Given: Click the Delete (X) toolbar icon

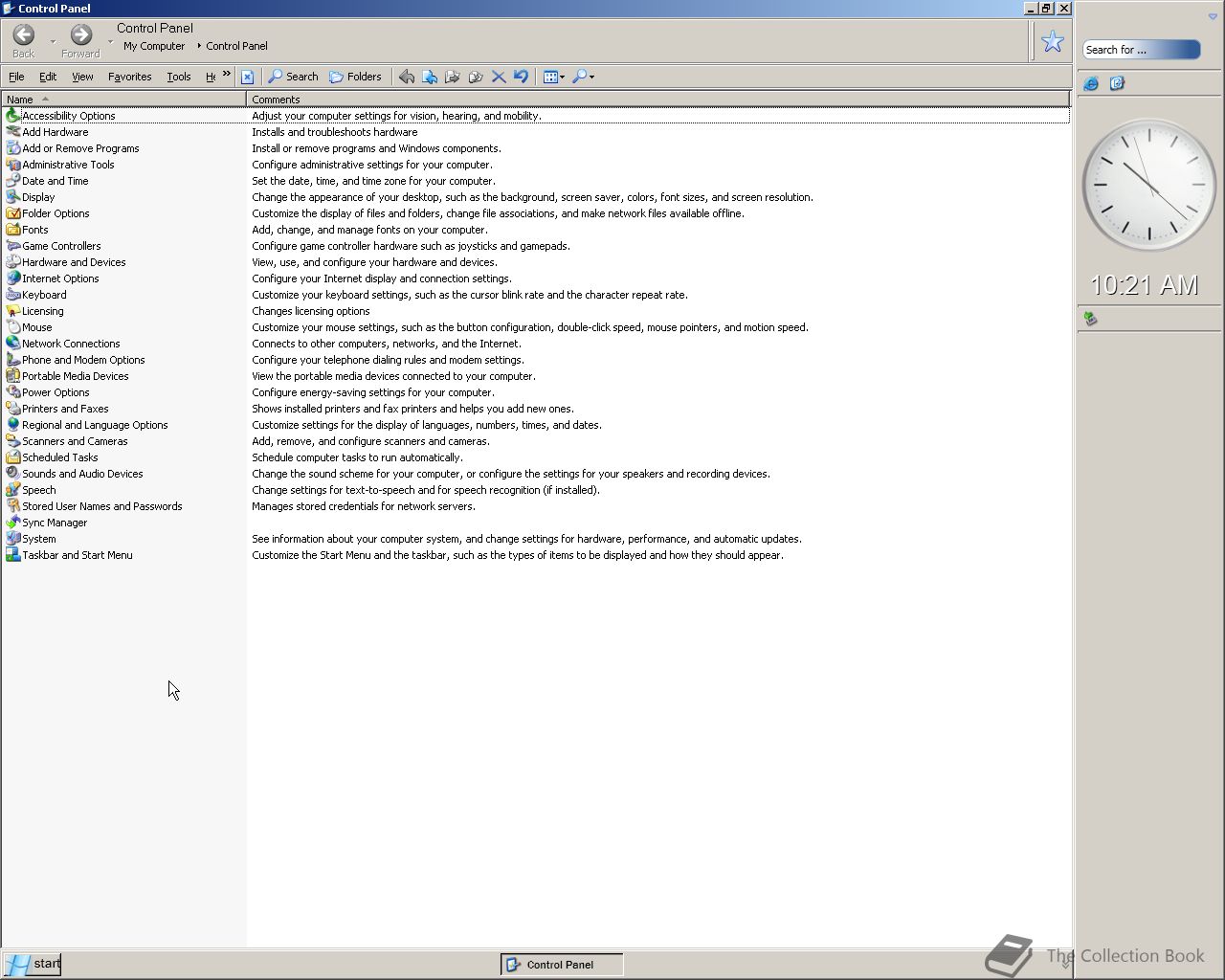Looking at the screenshot, I should coord(499,77).
